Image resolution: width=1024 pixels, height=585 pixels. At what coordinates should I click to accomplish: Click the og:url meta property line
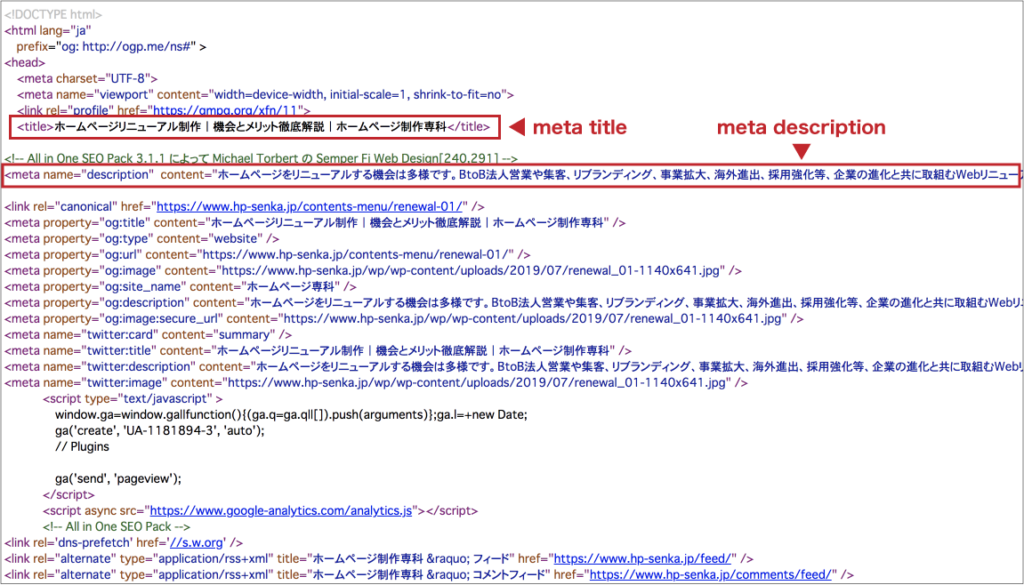(267, 255)
